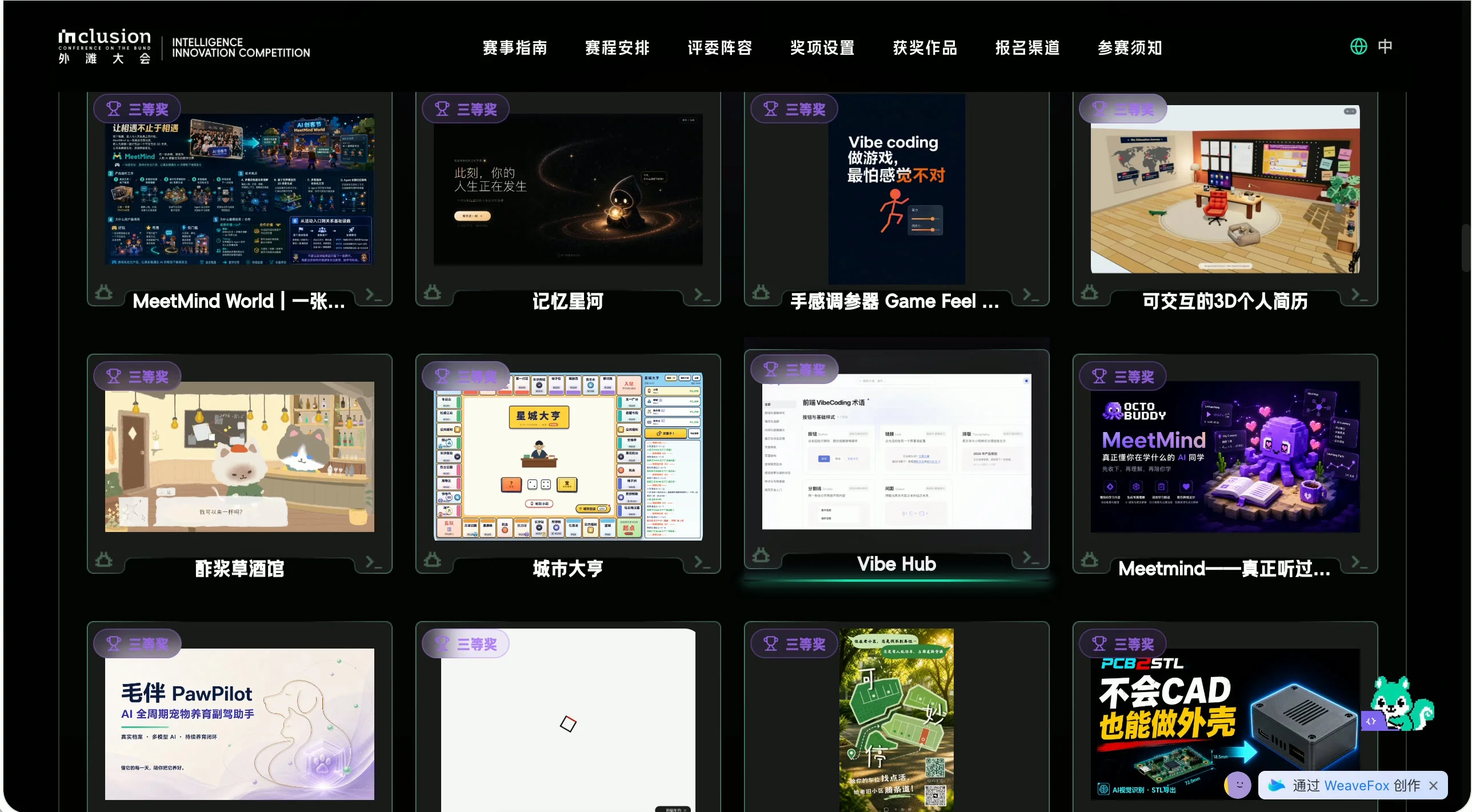
Task: Click the robot icon on 手感调参器 card
Action: pyautogui.click(x=761, y=292)
